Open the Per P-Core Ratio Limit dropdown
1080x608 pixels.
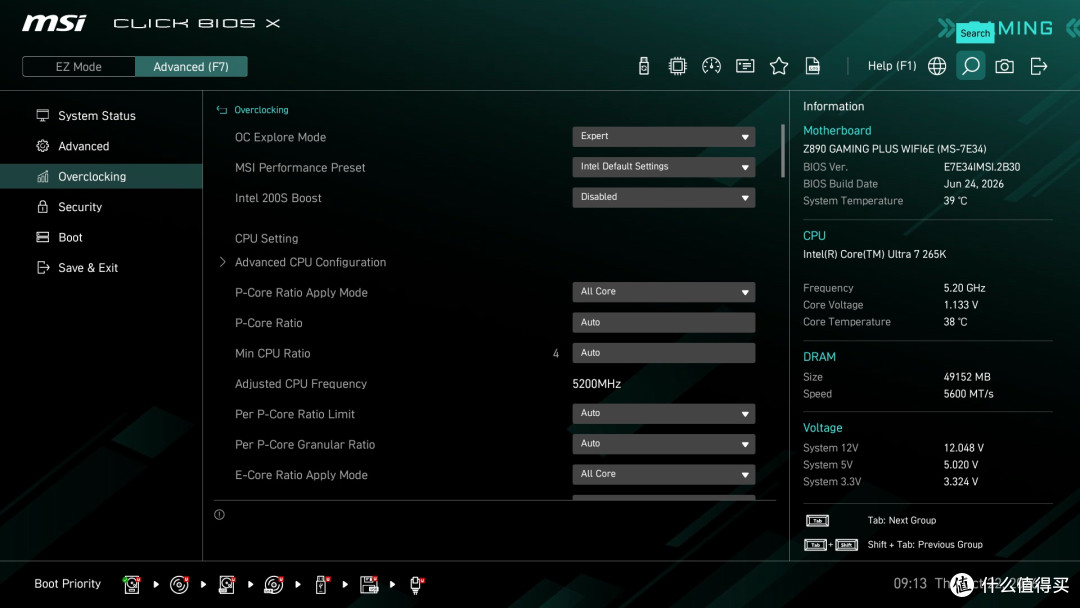[663, 413]
